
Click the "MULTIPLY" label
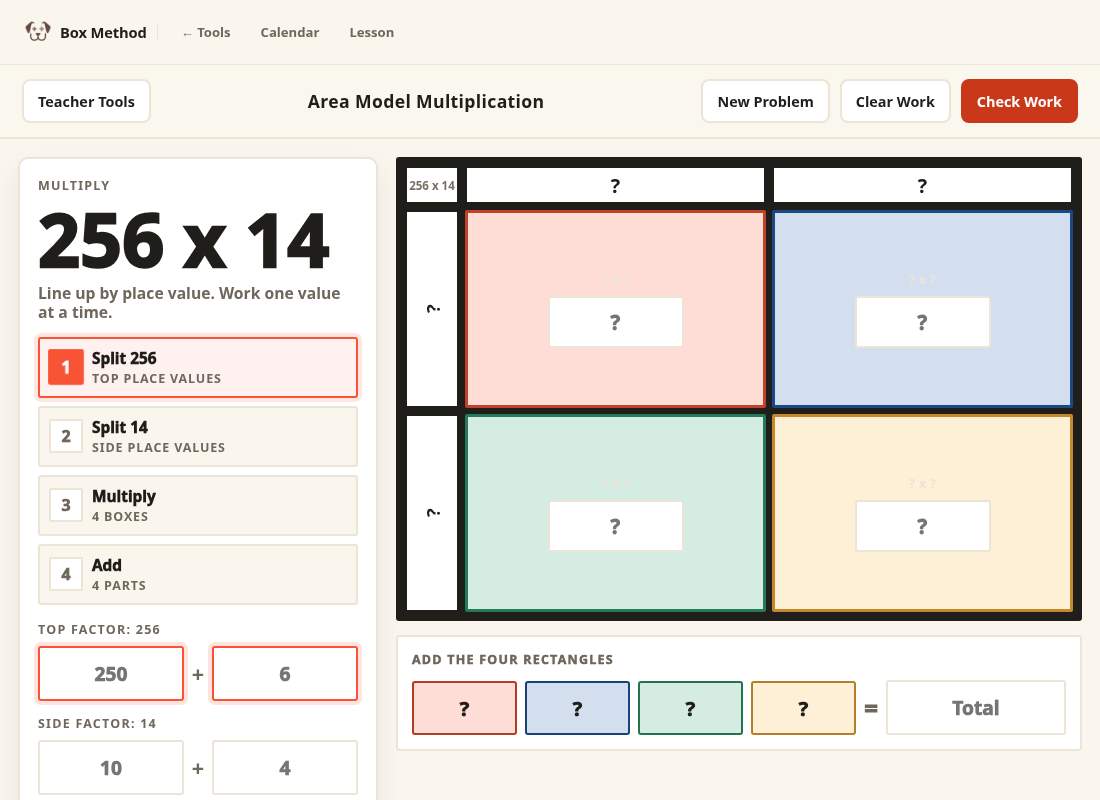tap(74, 186)
